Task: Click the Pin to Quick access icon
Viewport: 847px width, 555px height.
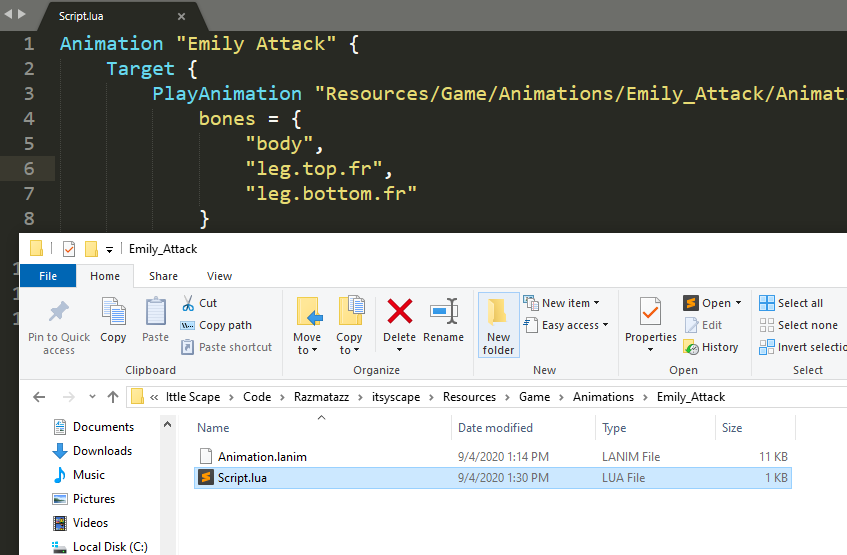Action: tap(59, 313)
